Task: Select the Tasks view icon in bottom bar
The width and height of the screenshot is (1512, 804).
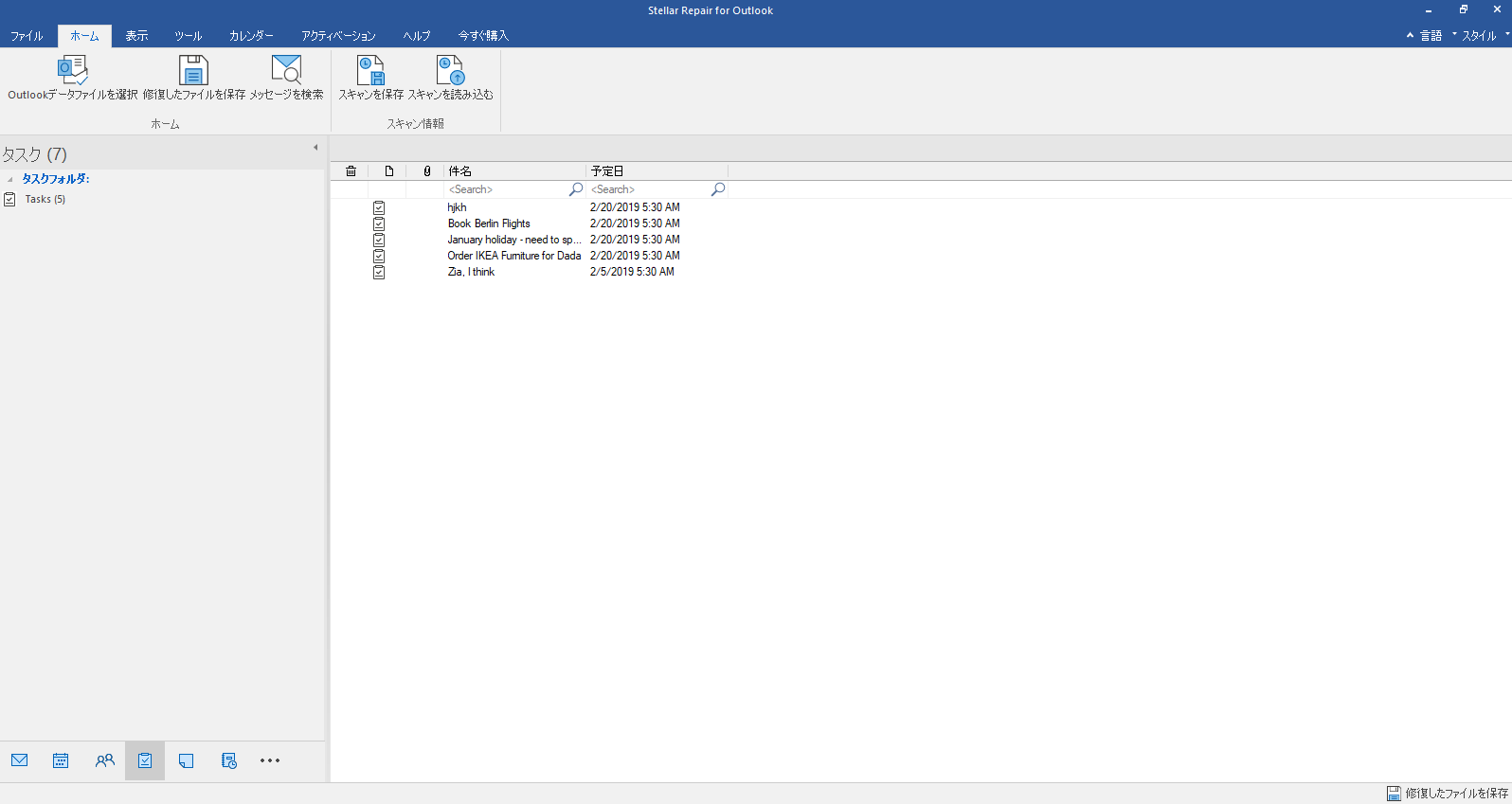Action: 145,760
